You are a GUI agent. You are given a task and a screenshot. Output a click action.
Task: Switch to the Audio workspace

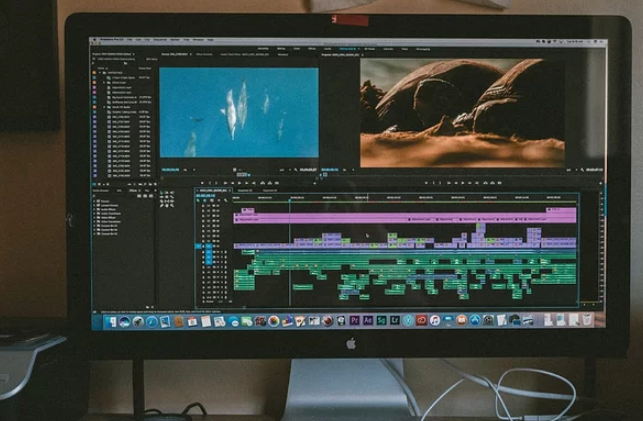click(x=328, y=49)
